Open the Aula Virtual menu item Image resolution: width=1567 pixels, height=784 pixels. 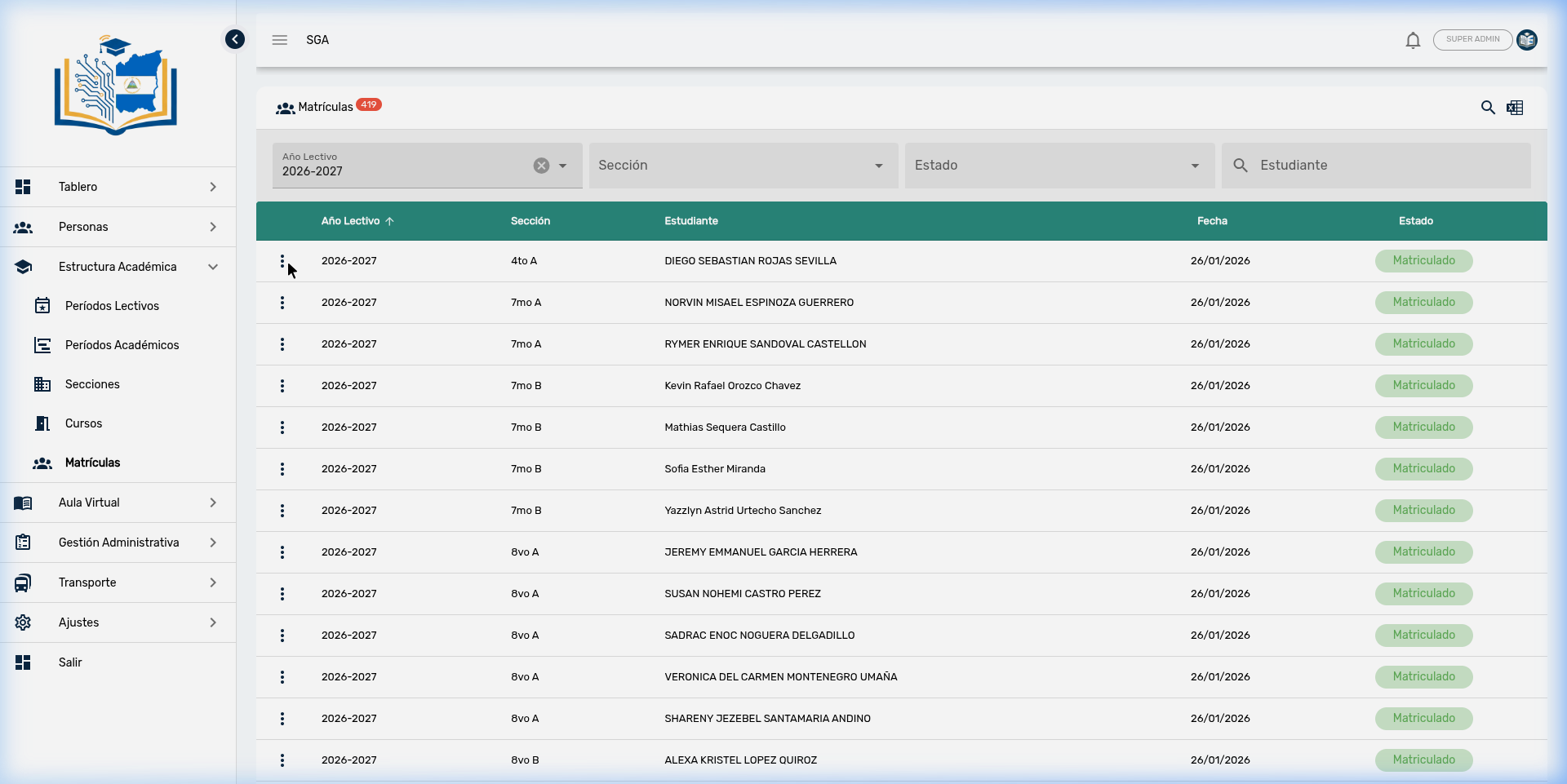pos(89,503)
